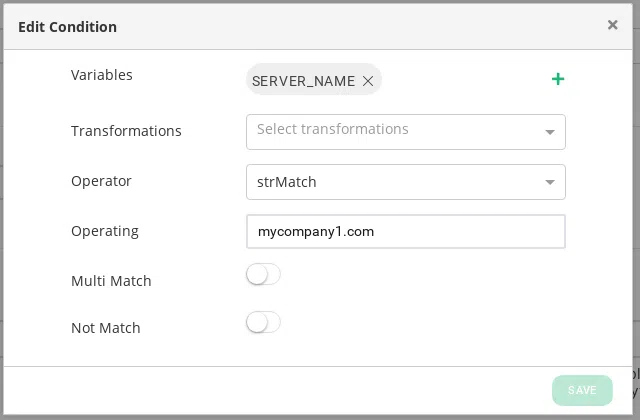Click the Not Match label
This screenshot has width=640, height=420.
pyautogui.click(x=106, y=328)
